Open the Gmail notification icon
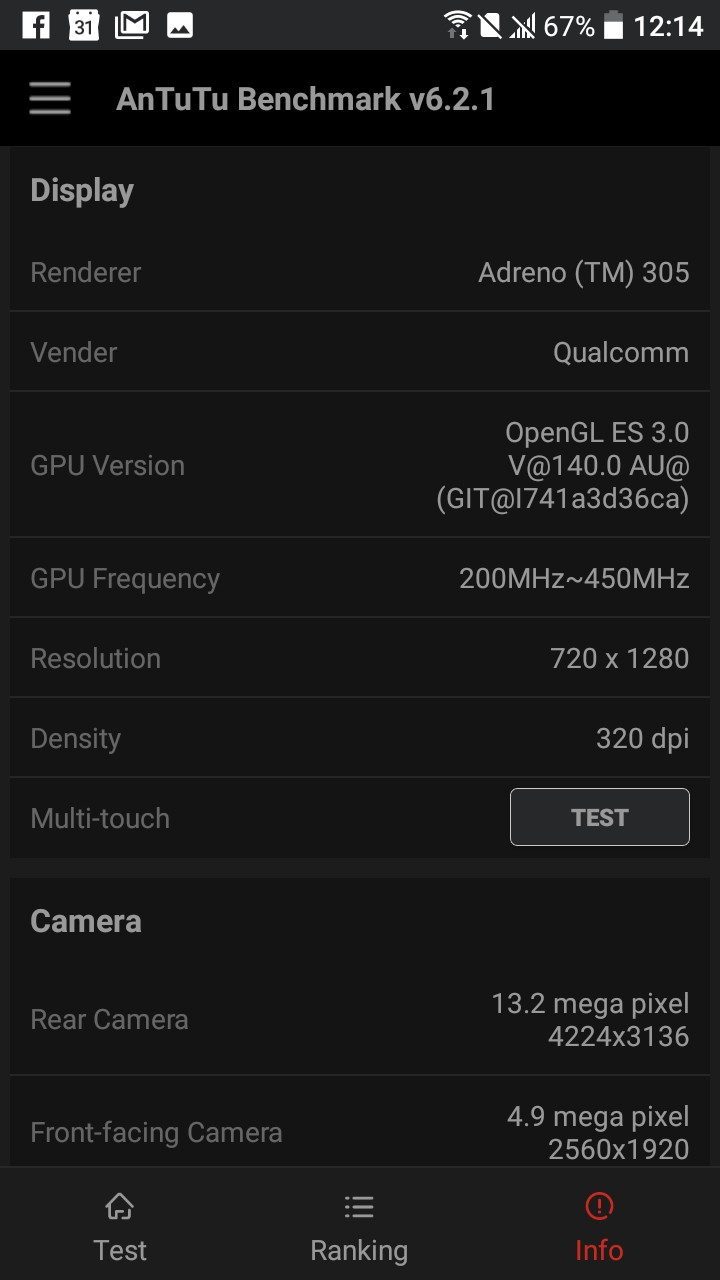Viewport: 720px width, 1280px height. pyautogui.click(x=132, y=25)
